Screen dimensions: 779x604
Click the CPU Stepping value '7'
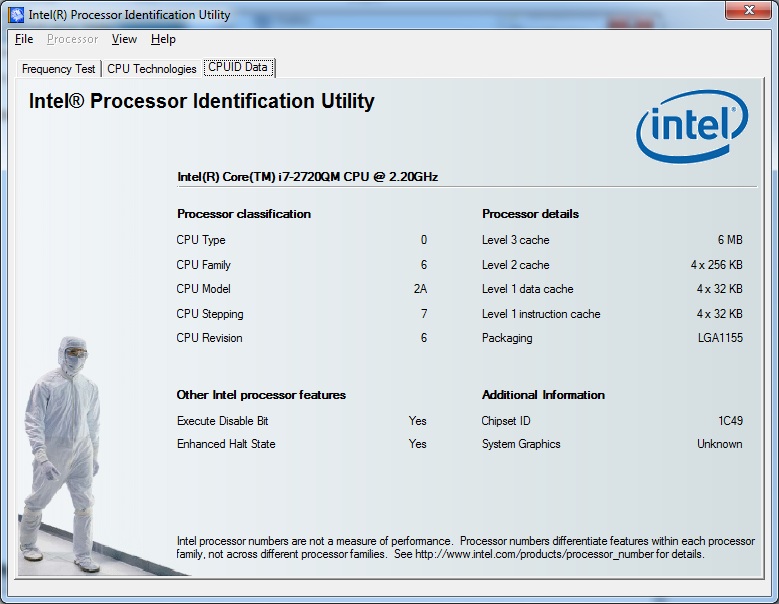click(x=424, y=314)
